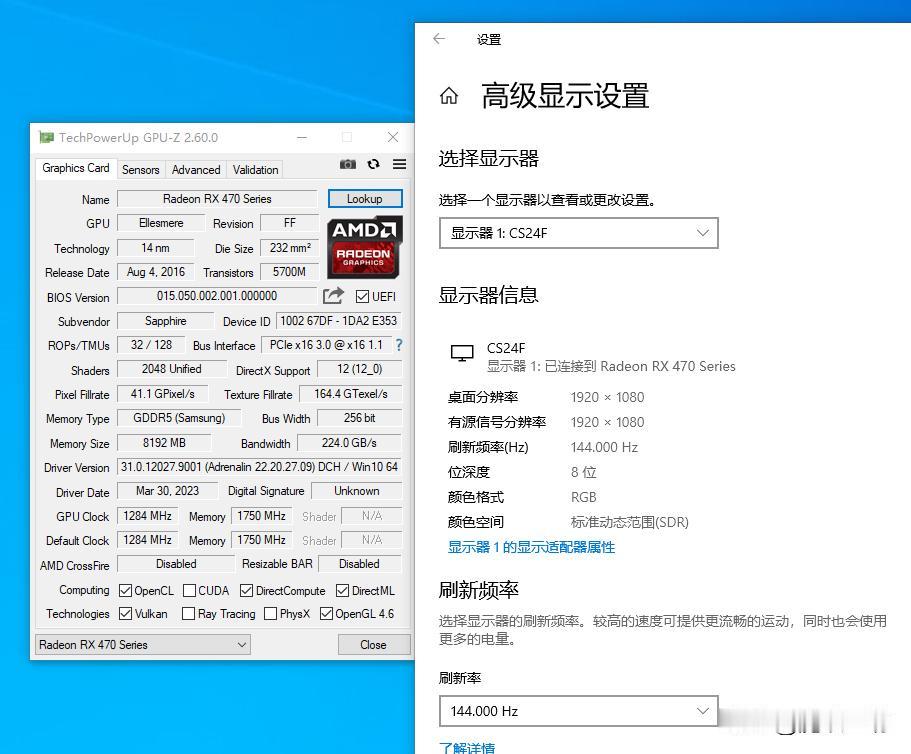Click the BIOS Version field 015.050.002.001.000000
The height and width of the screenshot is (754, 911).
point(217,296)
